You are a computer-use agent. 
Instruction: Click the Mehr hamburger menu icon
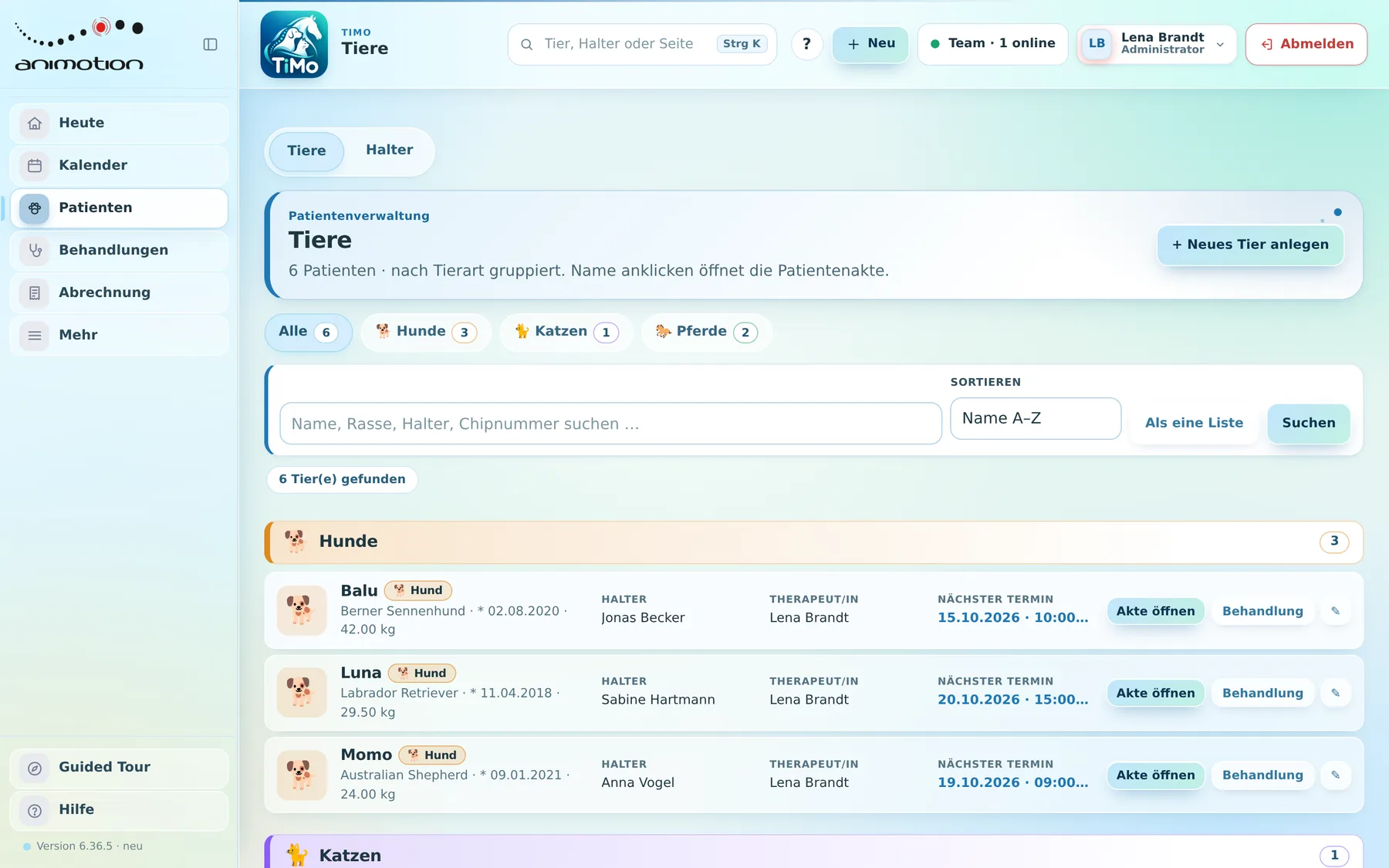35,335
